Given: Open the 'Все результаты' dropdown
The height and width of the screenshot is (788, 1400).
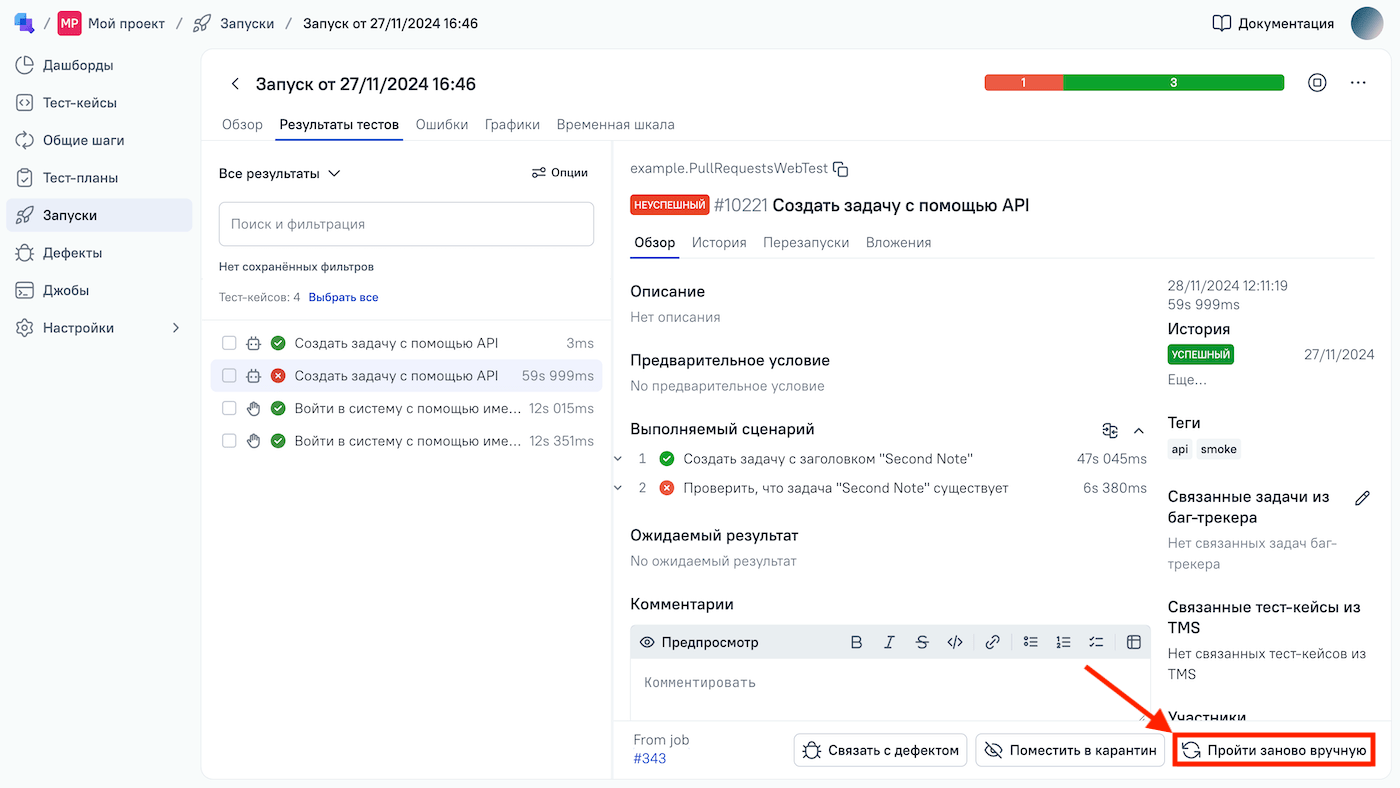Looking at the screenshot, I should (280, 173).
